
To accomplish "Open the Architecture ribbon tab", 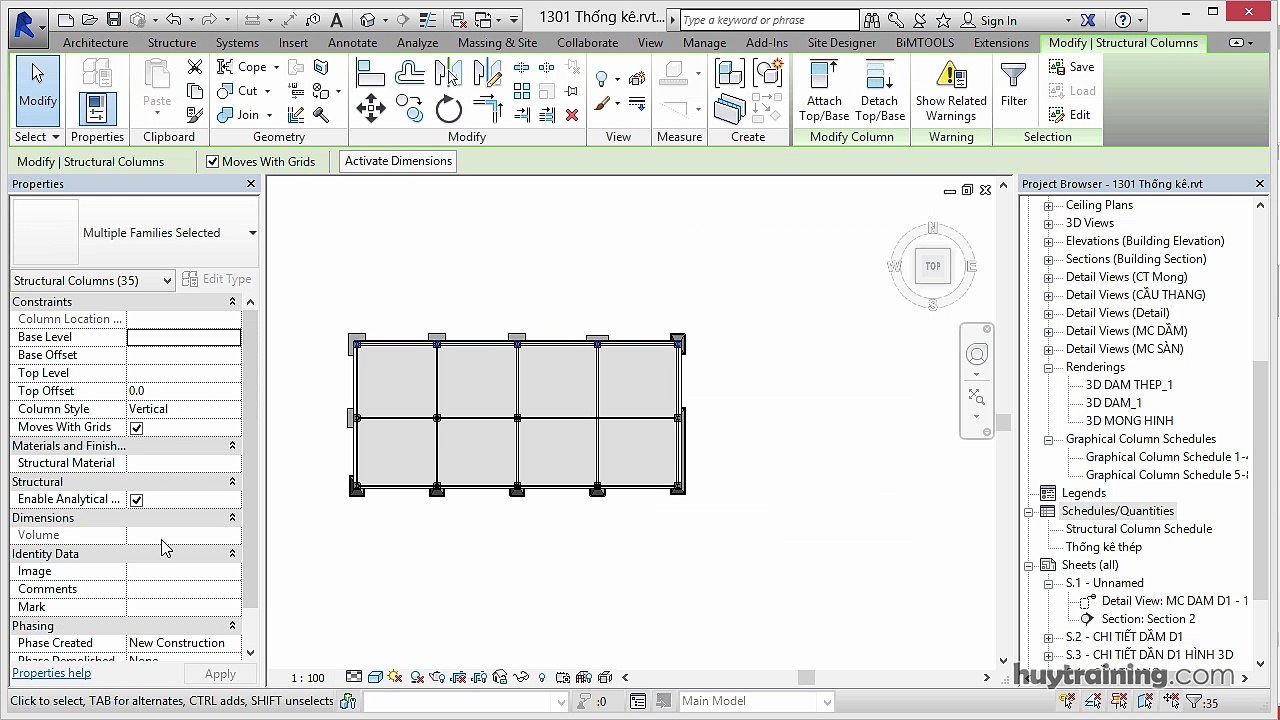I will coord(95,43).
